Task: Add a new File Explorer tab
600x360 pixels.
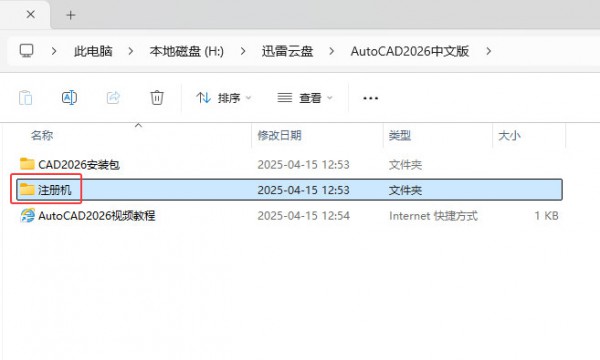Action: click(x=70, y=15)
